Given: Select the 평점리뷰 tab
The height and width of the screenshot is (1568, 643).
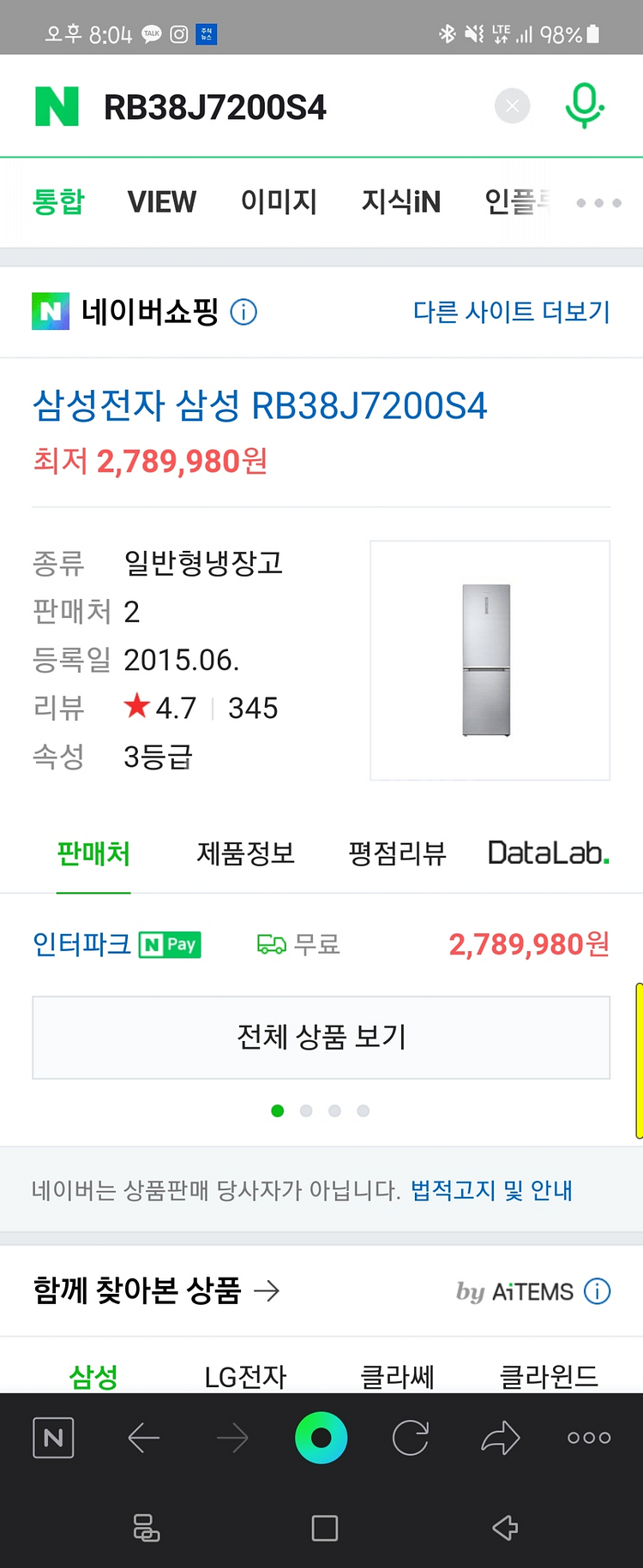Looking at the screenshot, I should coord(397,853).
